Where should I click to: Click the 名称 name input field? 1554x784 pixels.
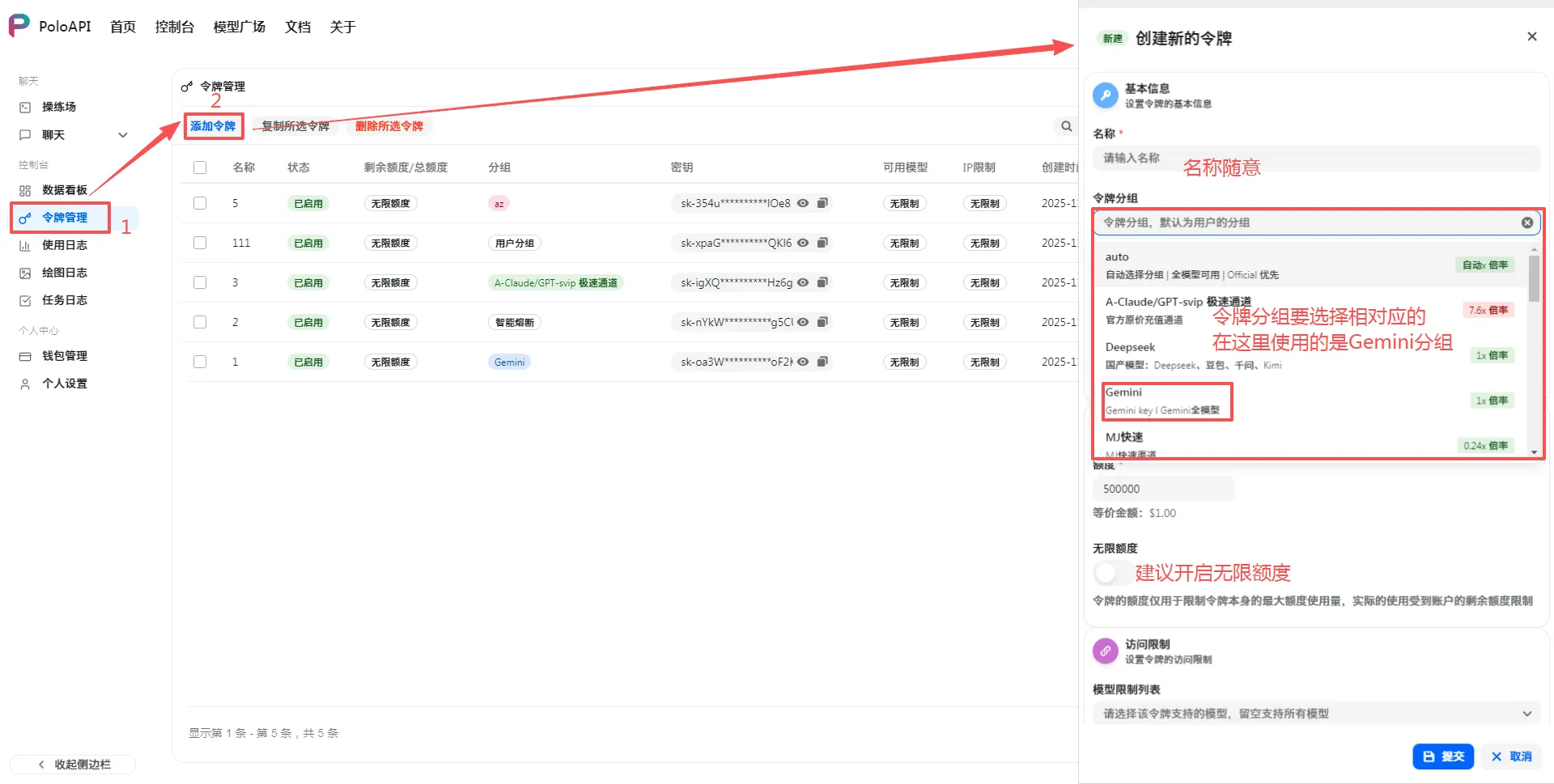1316,158
